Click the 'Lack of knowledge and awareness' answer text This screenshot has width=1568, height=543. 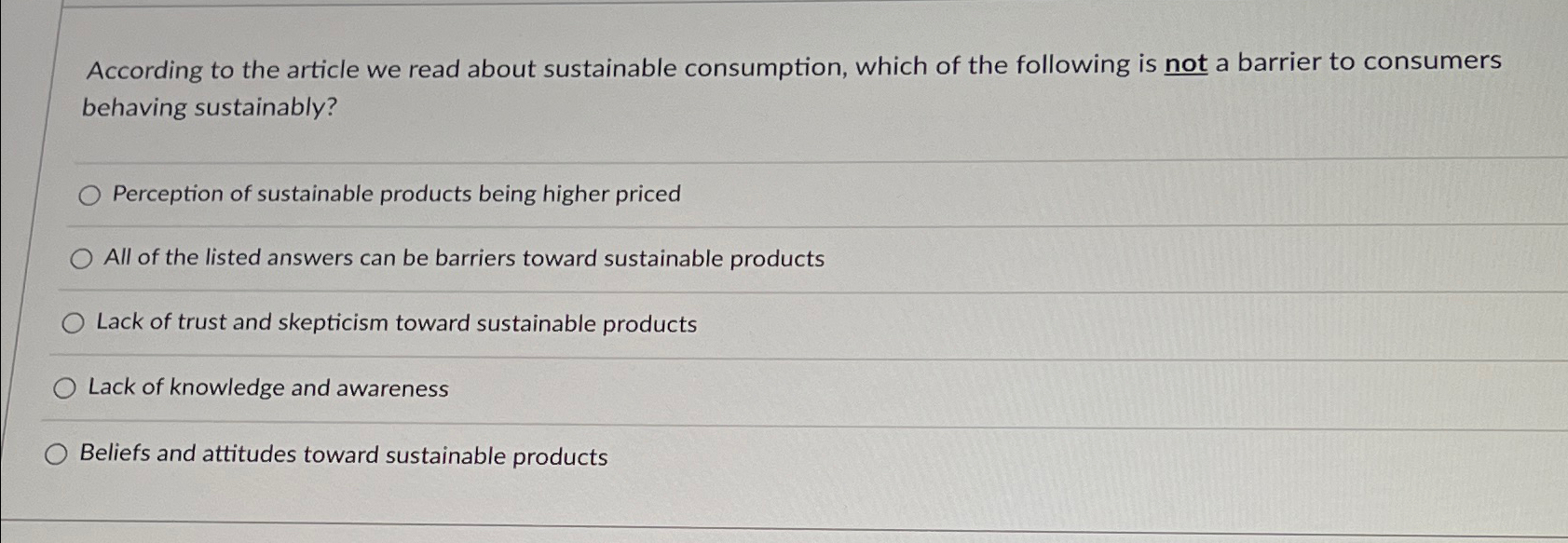pos(268,387)
